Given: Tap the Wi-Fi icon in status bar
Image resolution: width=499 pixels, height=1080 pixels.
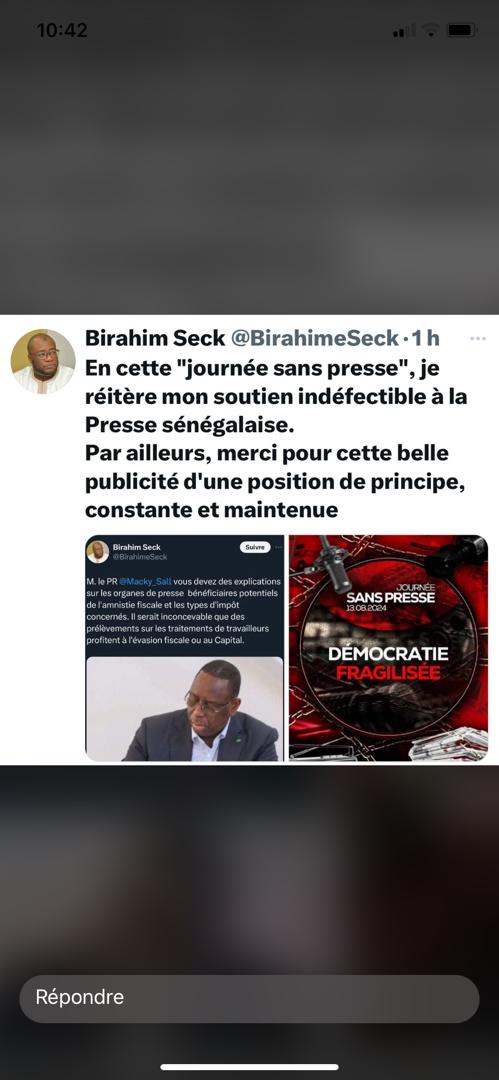Looking at the screenshot, I should pos(431,30).
